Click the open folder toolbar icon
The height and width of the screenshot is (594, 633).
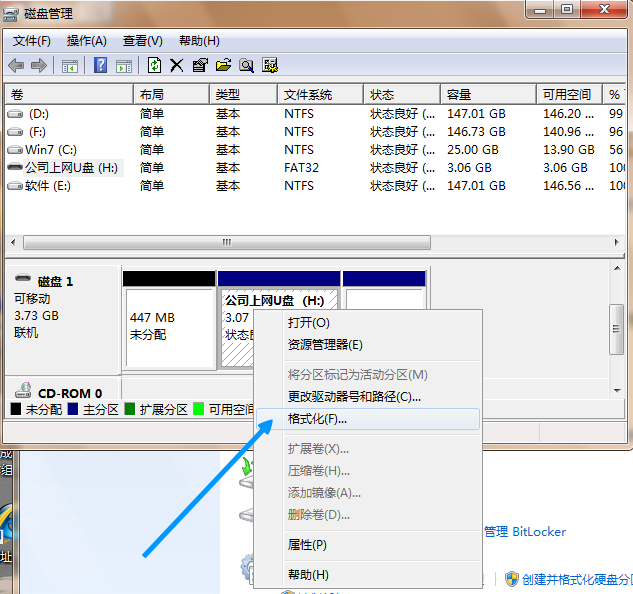pyautogui.click(x=223, y=65)
